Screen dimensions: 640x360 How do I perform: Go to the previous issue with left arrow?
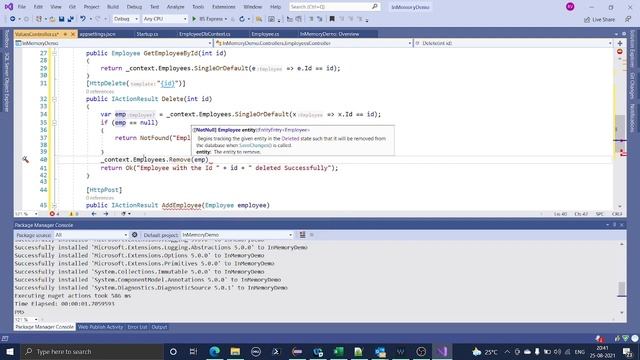[94, 214]
